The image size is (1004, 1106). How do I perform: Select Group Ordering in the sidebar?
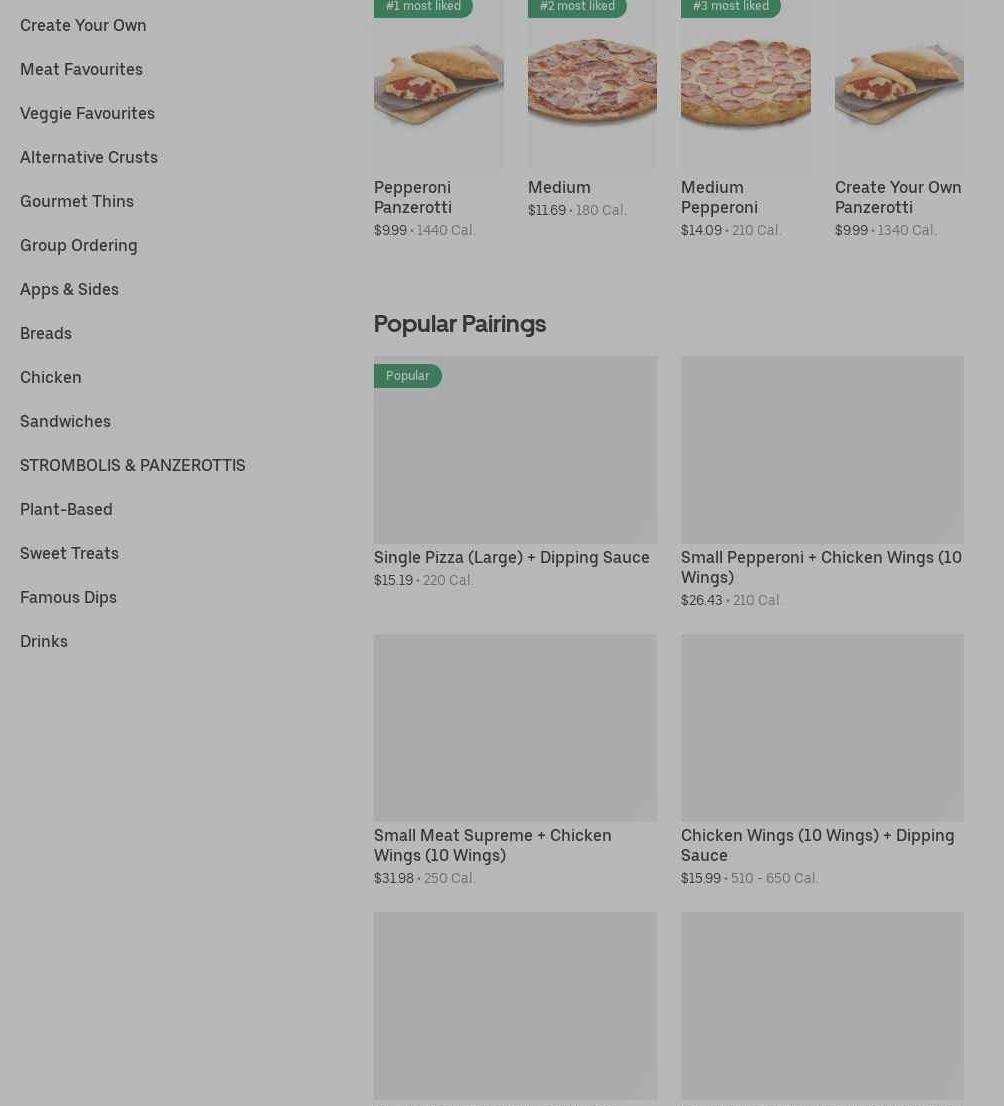[x=79, y=245]
